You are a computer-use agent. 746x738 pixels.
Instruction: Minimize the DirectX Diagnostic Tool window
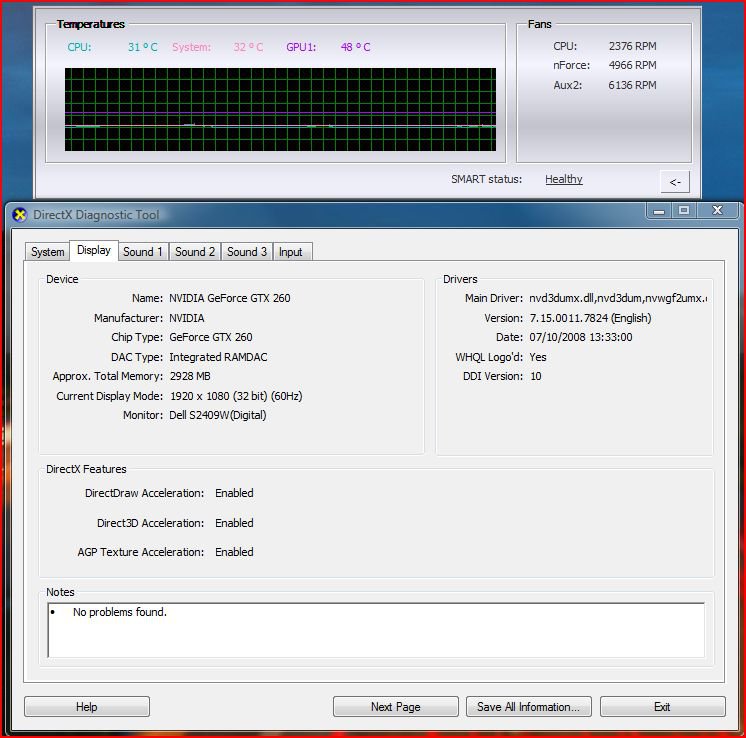click(659, 211)
